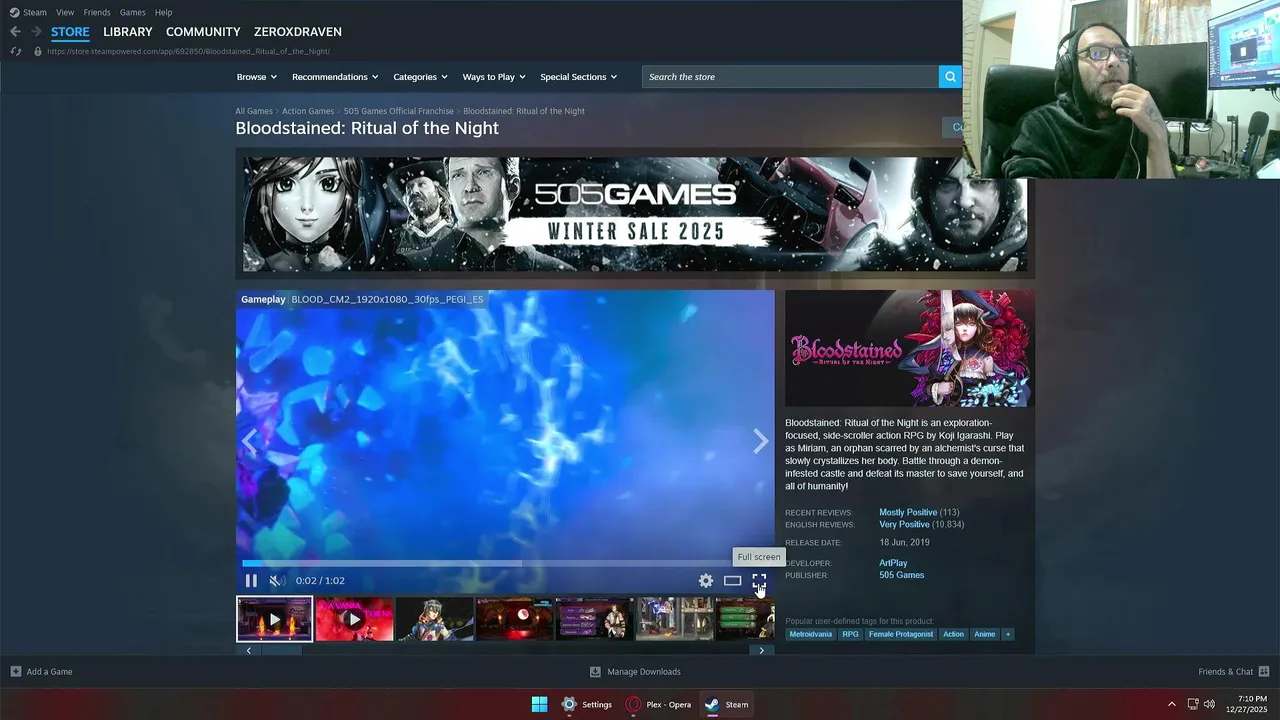Select the Anime tag
Viewport: 1280px width, 720px height.
985,634
